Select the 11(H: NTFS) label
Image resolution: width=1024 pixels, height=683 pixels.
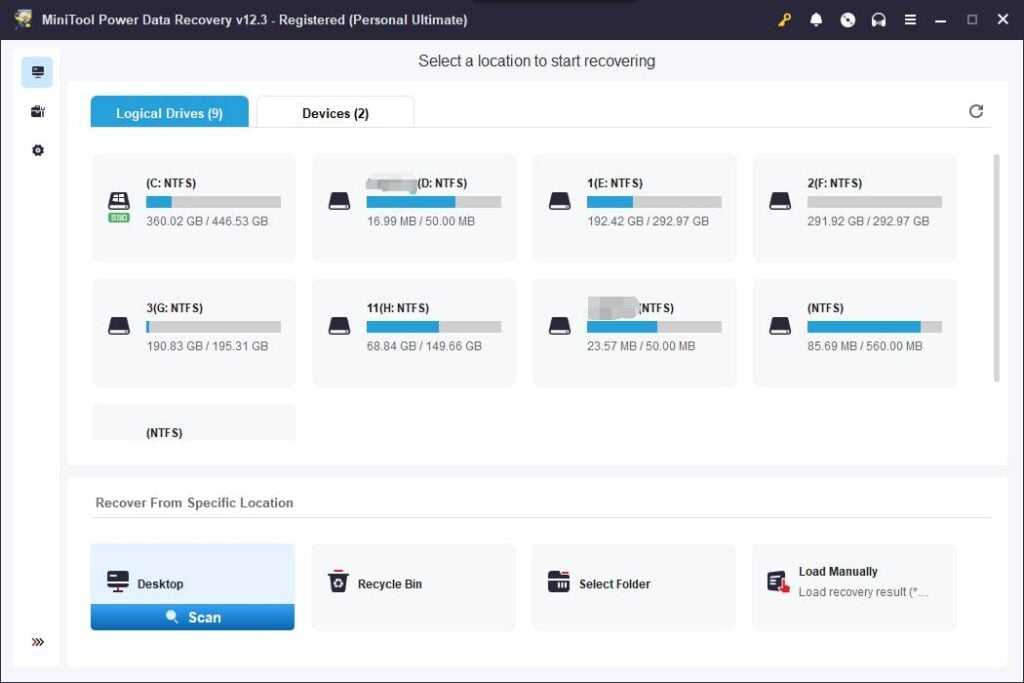click(398, 308)
